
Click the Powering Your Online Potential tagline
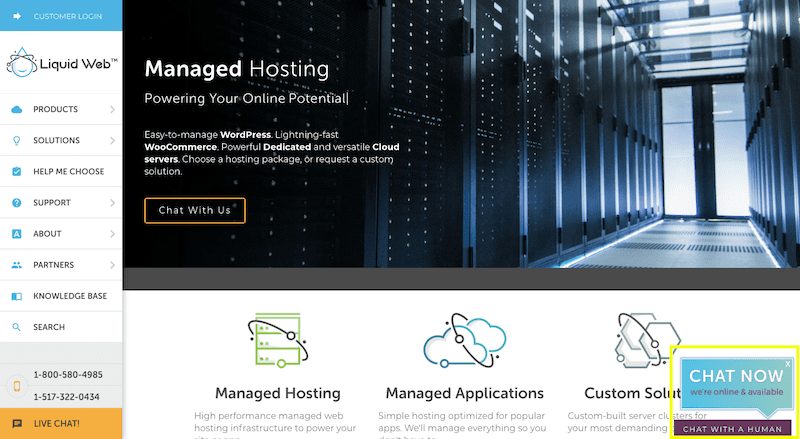point(246,98)
